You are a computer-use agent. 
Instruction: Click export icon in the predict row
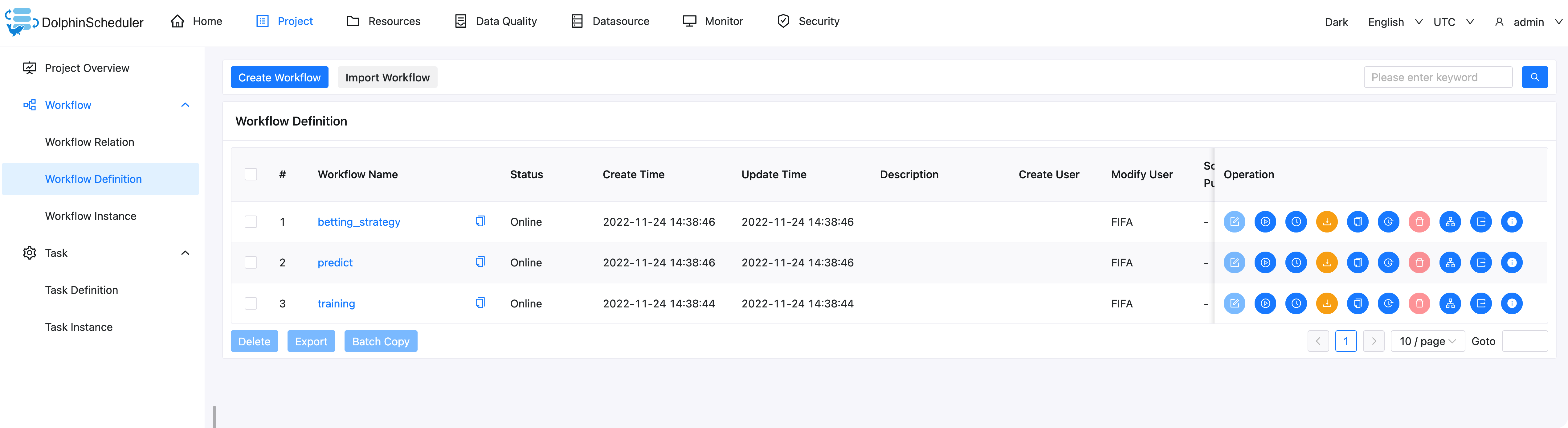tap(1480, 262)
